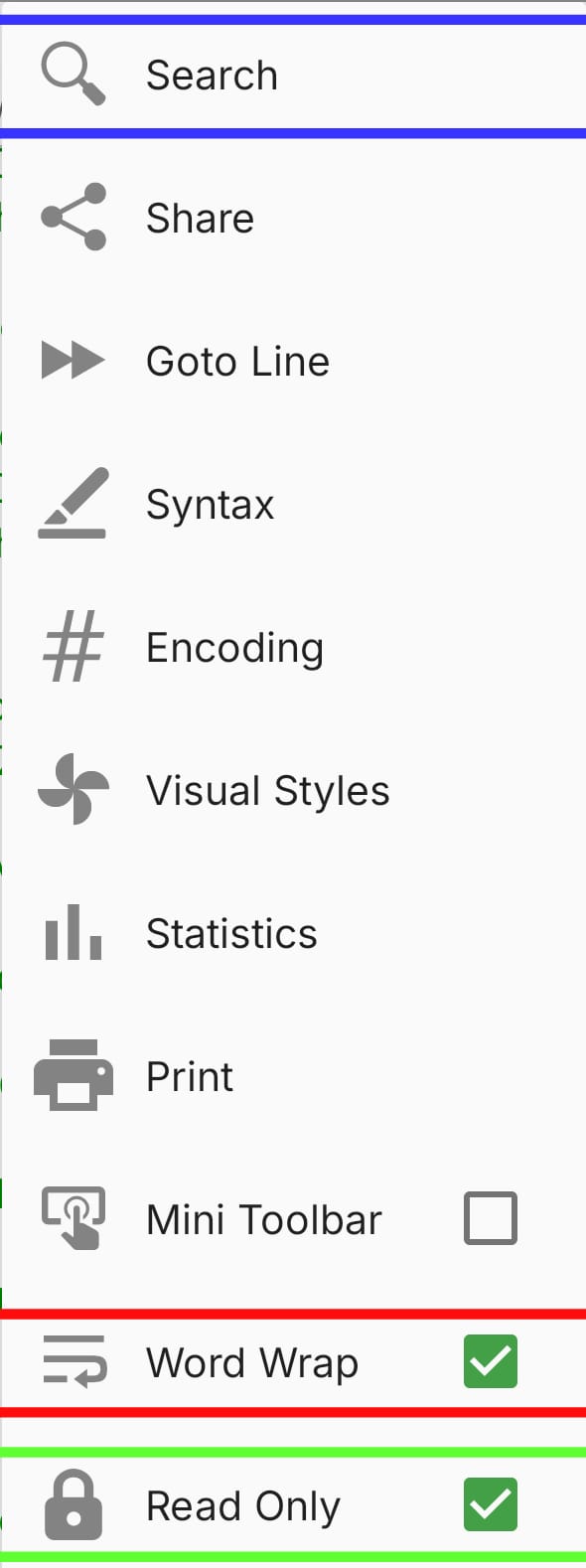Click the touch-screen Mini Toolbar icon
Viewport: 586px width, 1568px height.
(73, 1218)
